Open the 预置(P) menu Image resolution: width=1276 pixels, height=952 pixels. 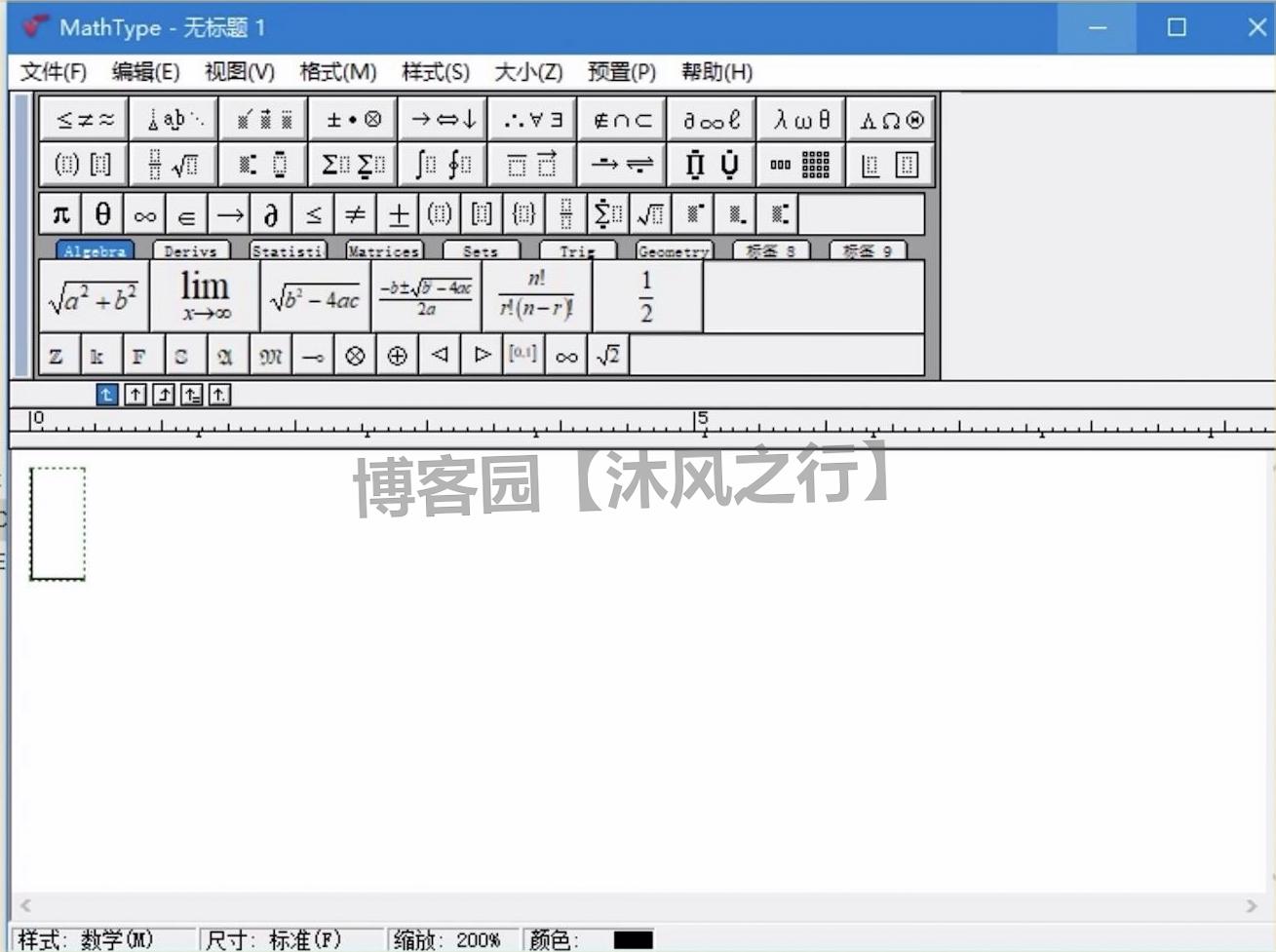point(621,72)
